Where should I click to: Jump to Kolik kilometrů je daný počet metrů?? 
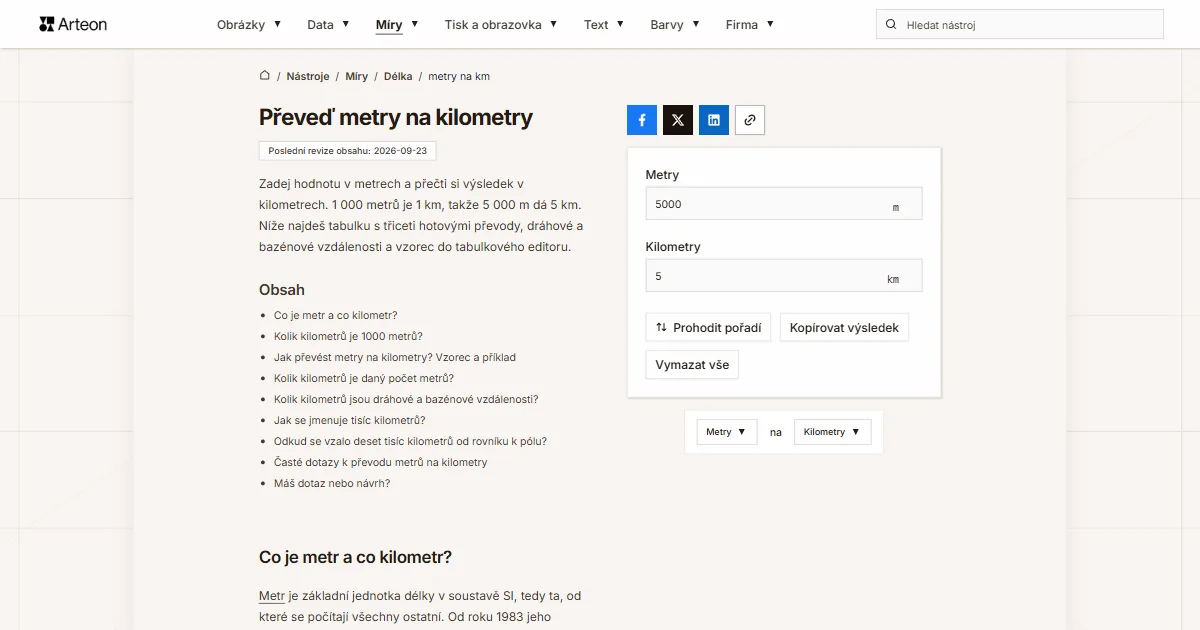coord(364,378)
